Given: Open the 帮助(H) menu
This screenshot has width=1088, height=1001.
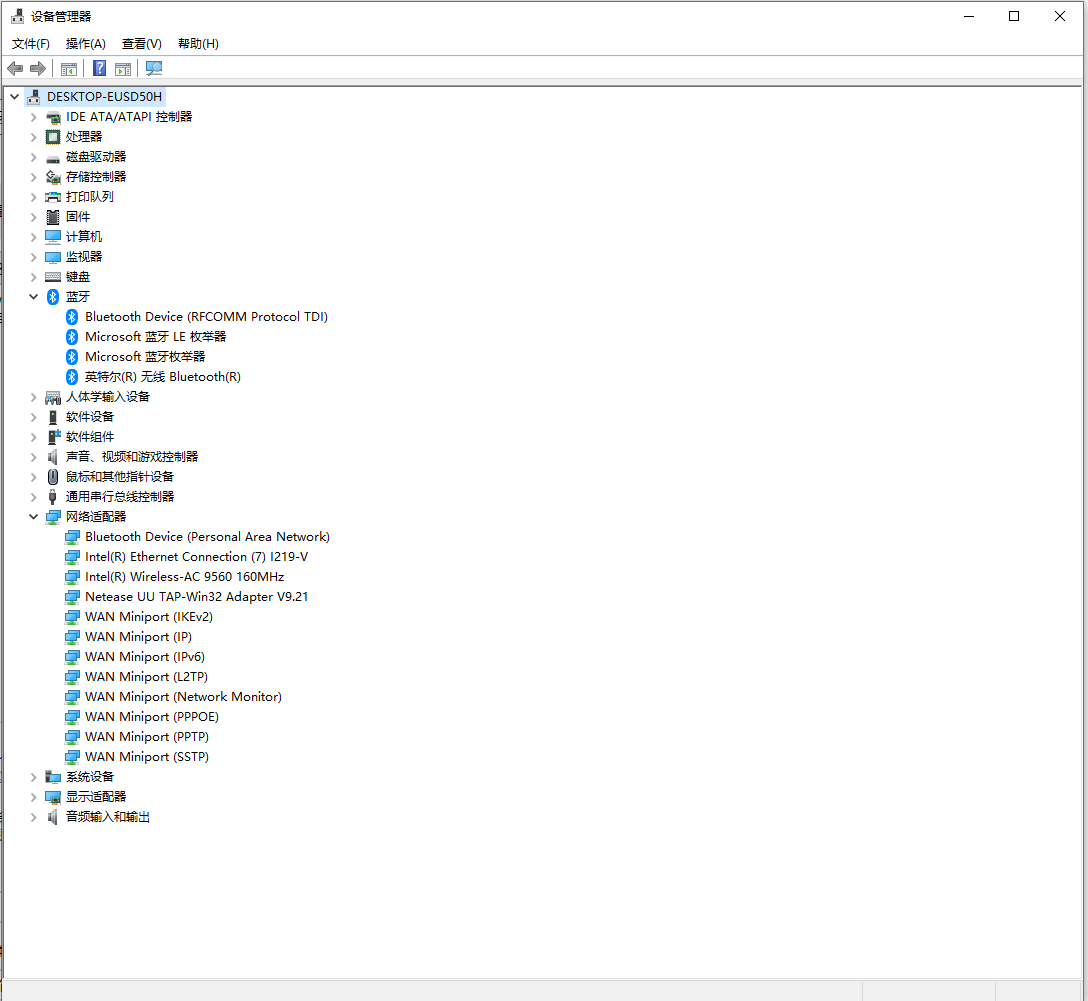Looking at the screenshot, I should point(198,44).
